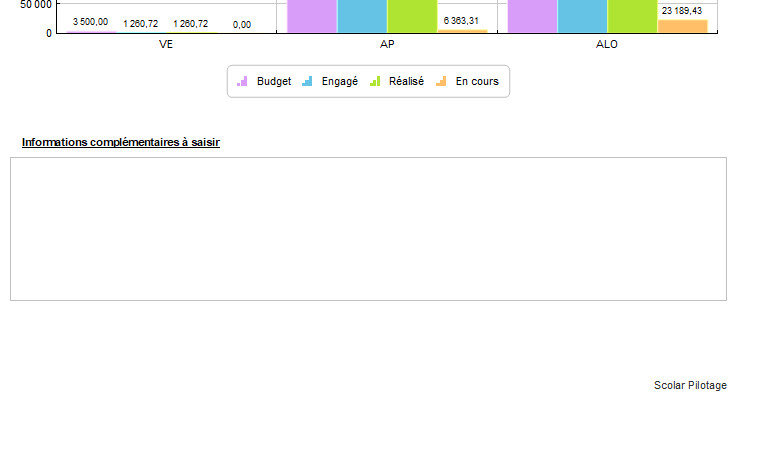Toggle the Engagé series legend label
765x473 pixels.
tap(339, 81)
